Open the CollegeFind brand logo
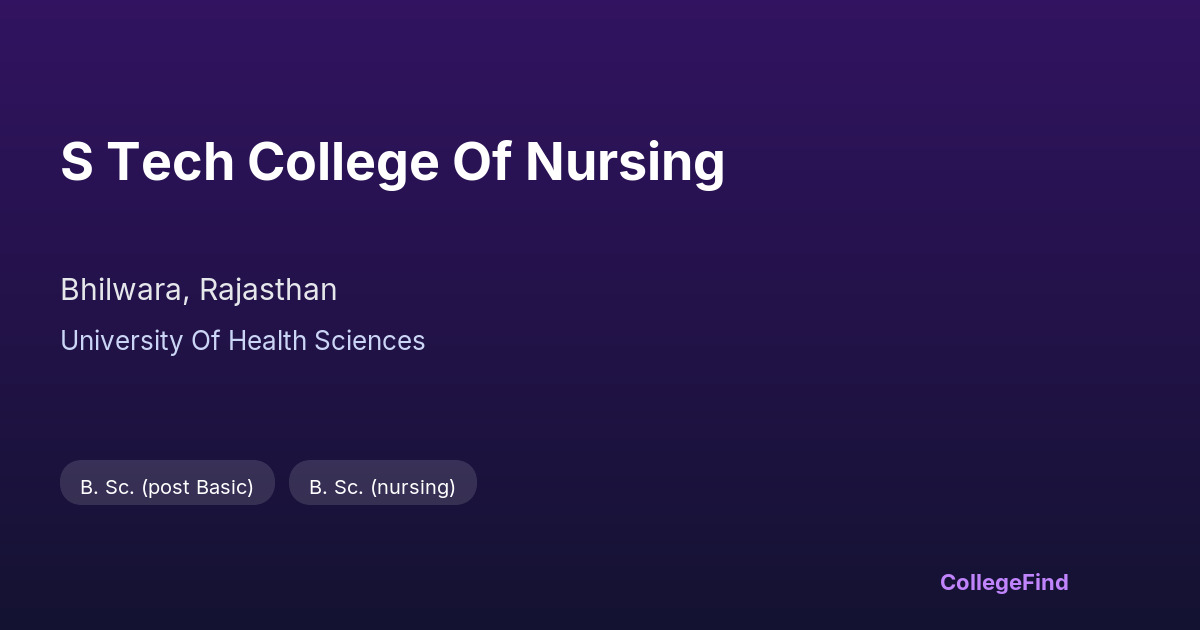Viewport: 1200px width, 630px height. click(1003, 582)
